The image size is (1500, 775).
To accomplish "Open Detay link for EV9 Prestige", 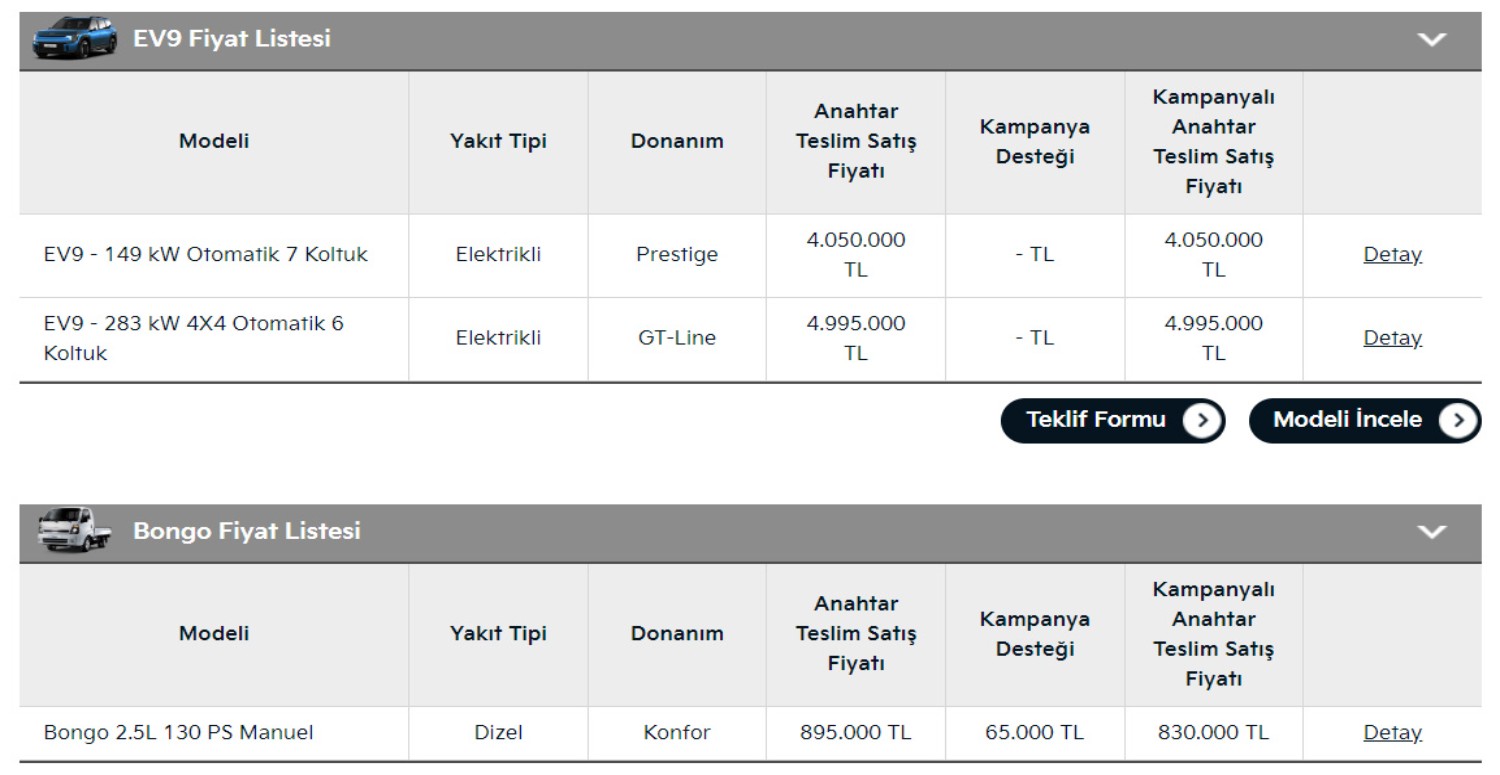I will tap(1392, 255).
